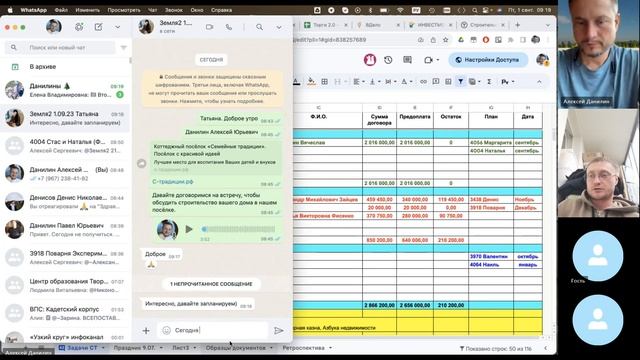Forward the link preview message
This screenshot has height=360, width=640.
(x=142, y=163)
